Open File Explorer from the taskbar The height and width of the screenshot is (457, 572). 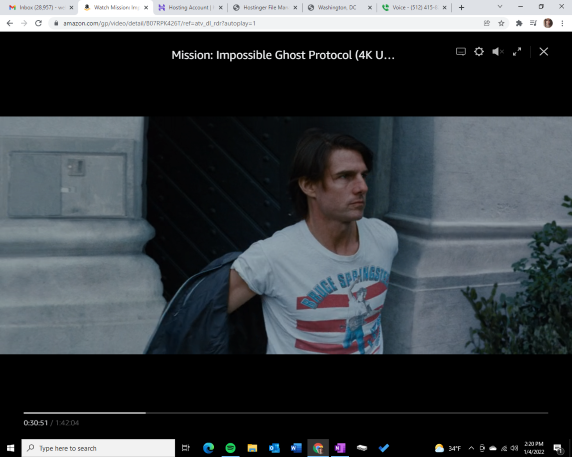[252, 448]
